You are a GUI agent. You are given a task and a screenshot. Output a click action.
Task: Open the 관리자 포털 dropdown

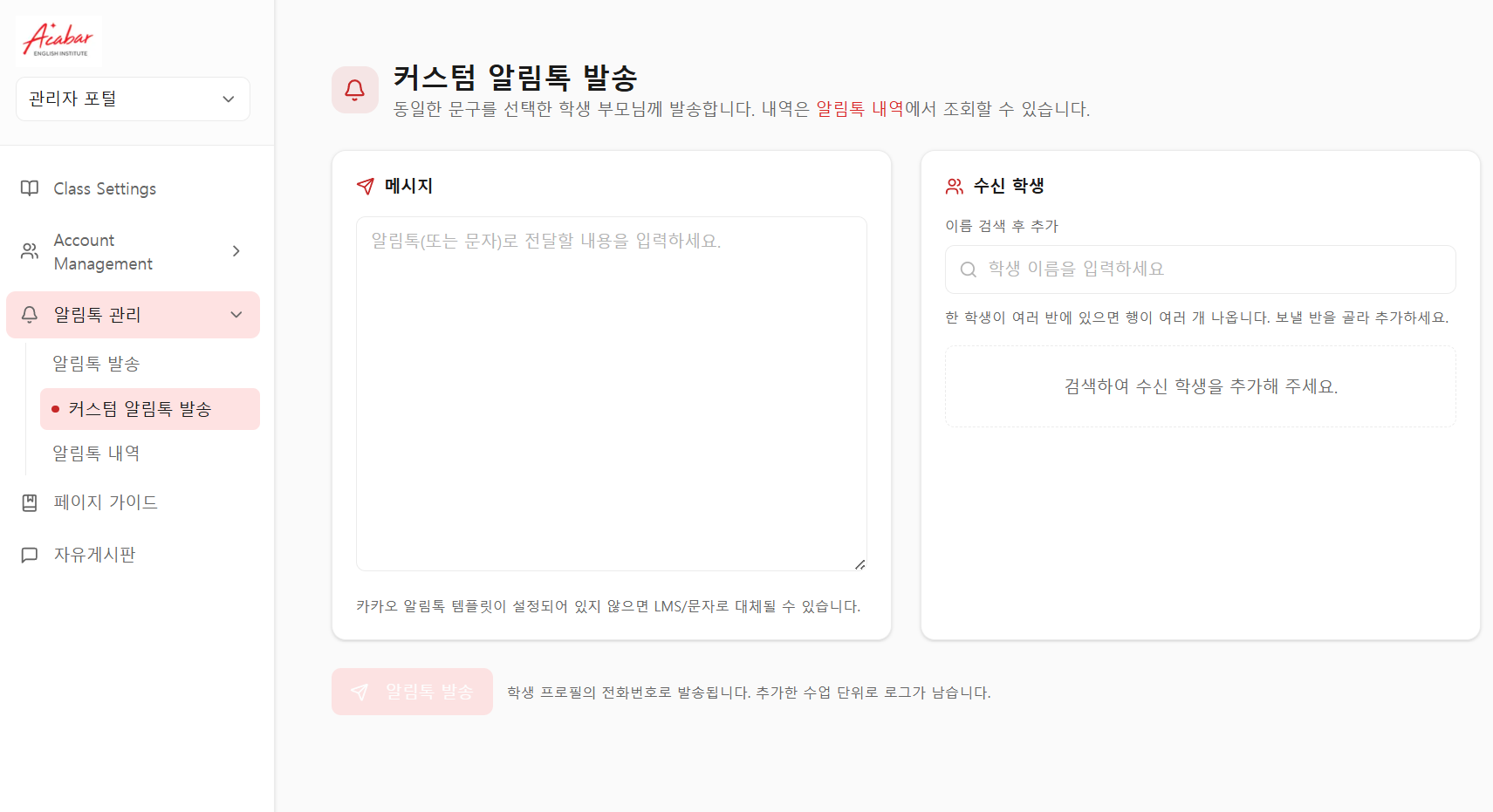pyautogui.click(x=132, y=99)
